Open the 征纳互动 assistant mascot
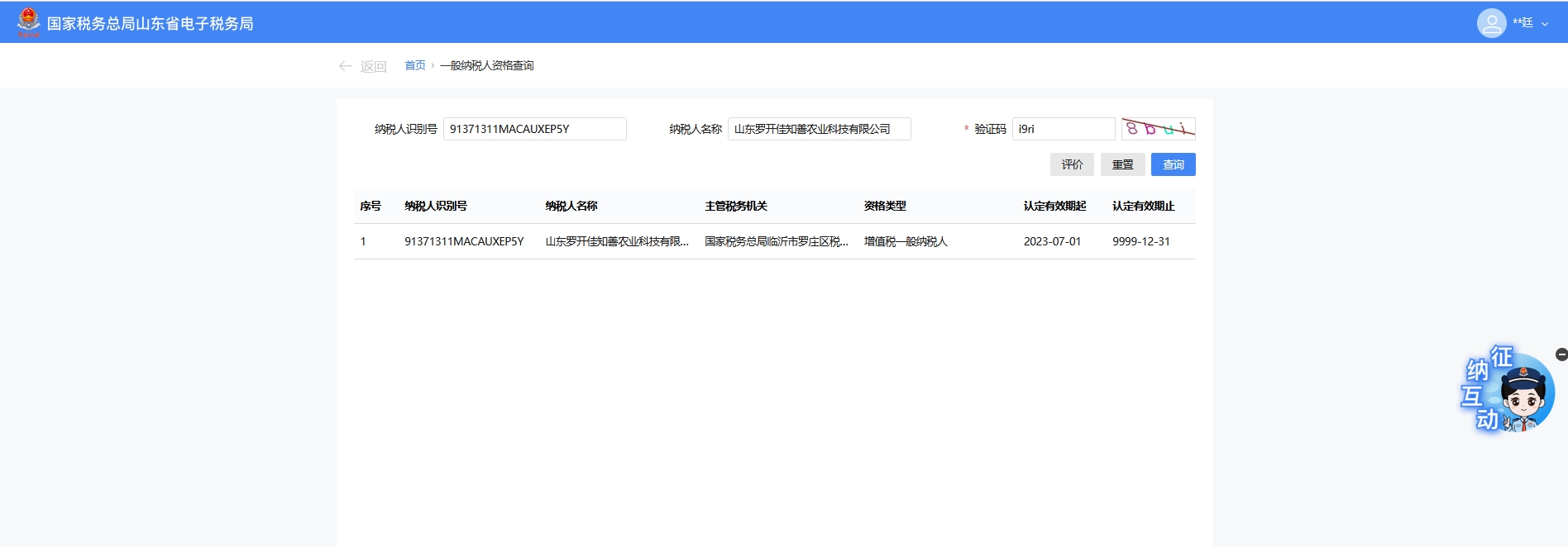 pos(1508,392)
